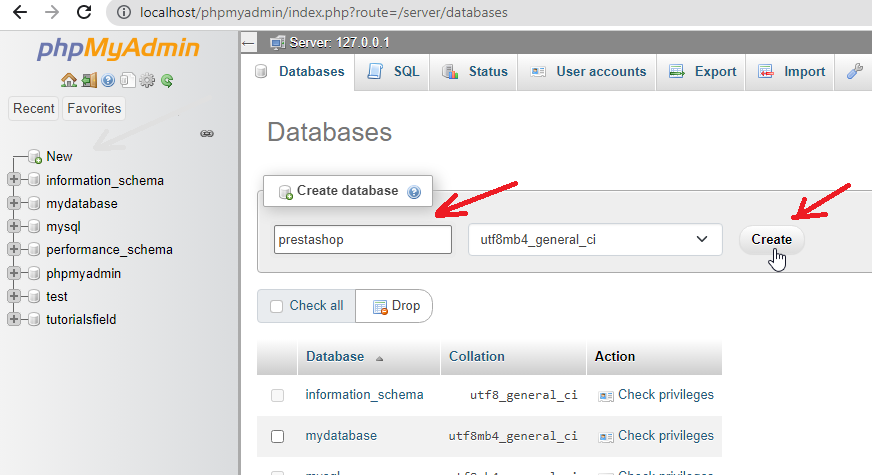This screenshot has width=872, height=475.
Task: Expand information_schema tree node
Action: pyautogui.click(x=14, y=180)
